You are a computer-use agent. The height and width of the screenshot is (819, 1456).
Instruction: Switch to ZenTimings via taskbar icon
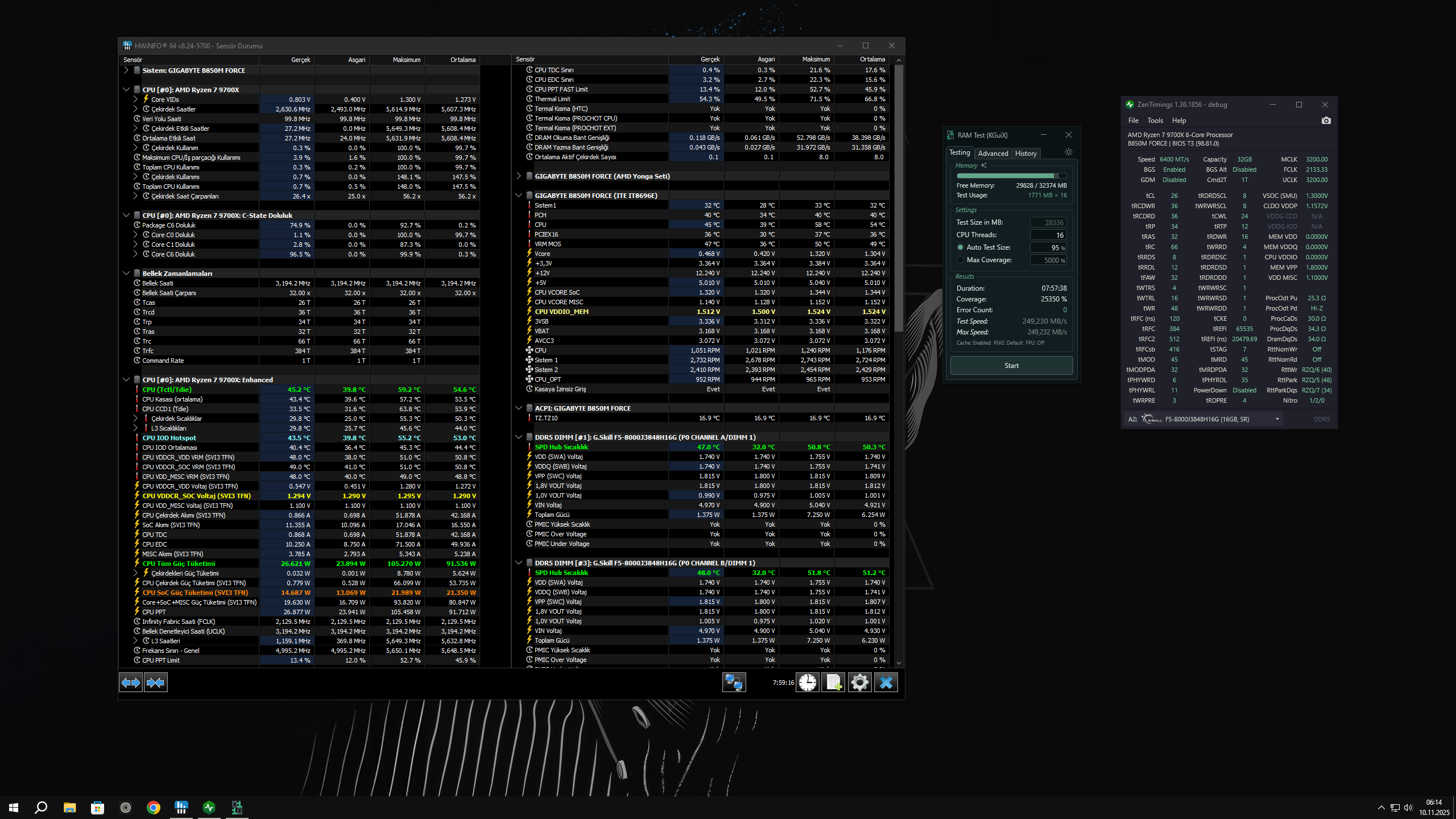[x=209, y=807]
